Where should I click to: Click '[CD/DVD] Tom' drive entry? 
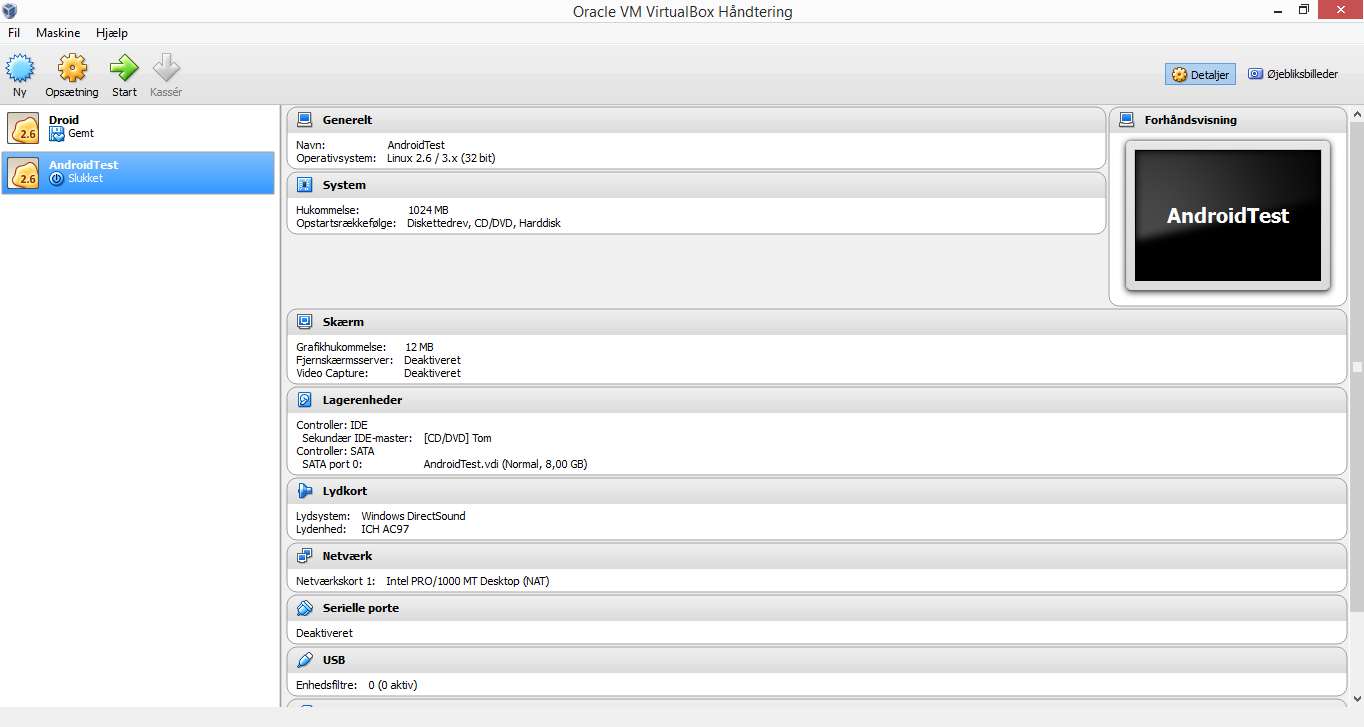[457, 438]
